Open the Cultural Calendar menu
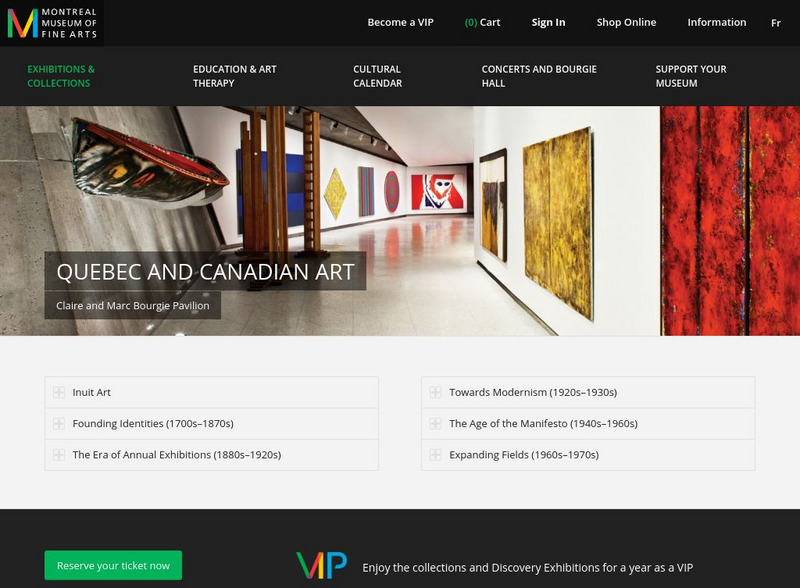 (x=378, y=76)
